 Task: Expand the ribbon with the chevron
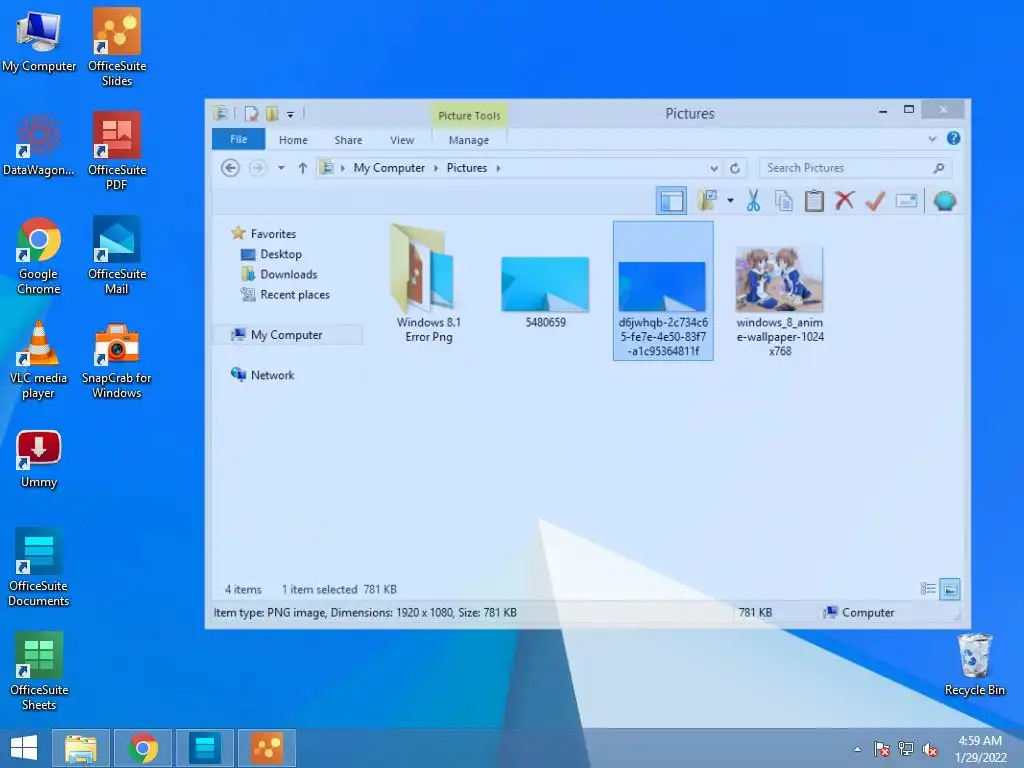click(x=932, y=138)
